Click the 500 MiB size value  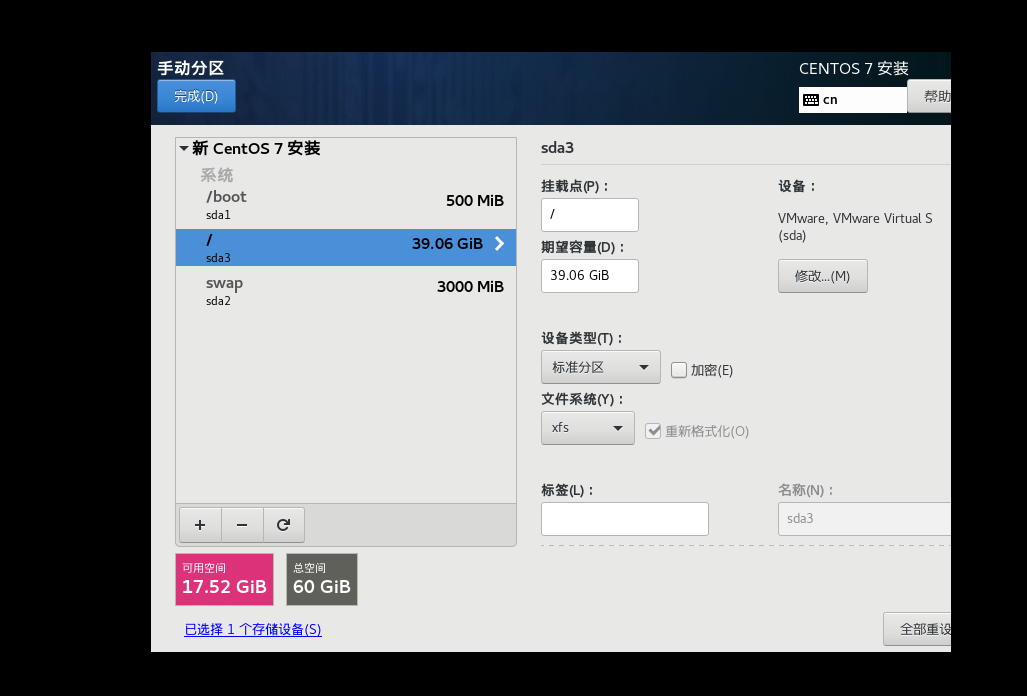[x=475, y=200]
